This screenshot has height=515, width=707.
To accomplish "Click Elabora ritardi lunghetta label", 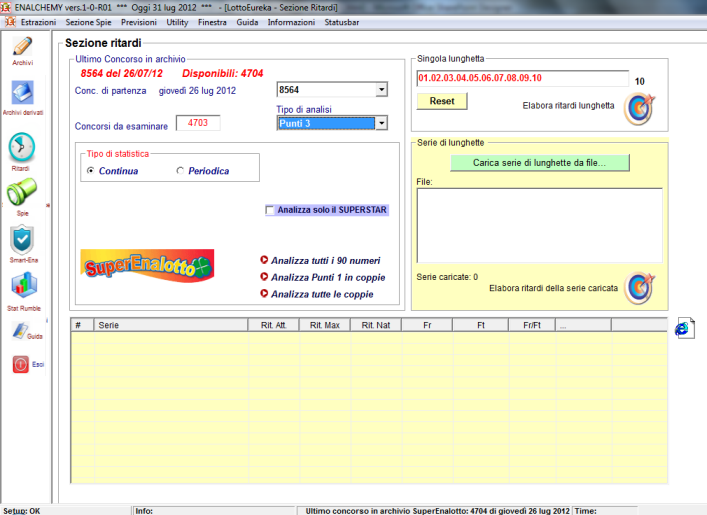I will tap(568, 106).
